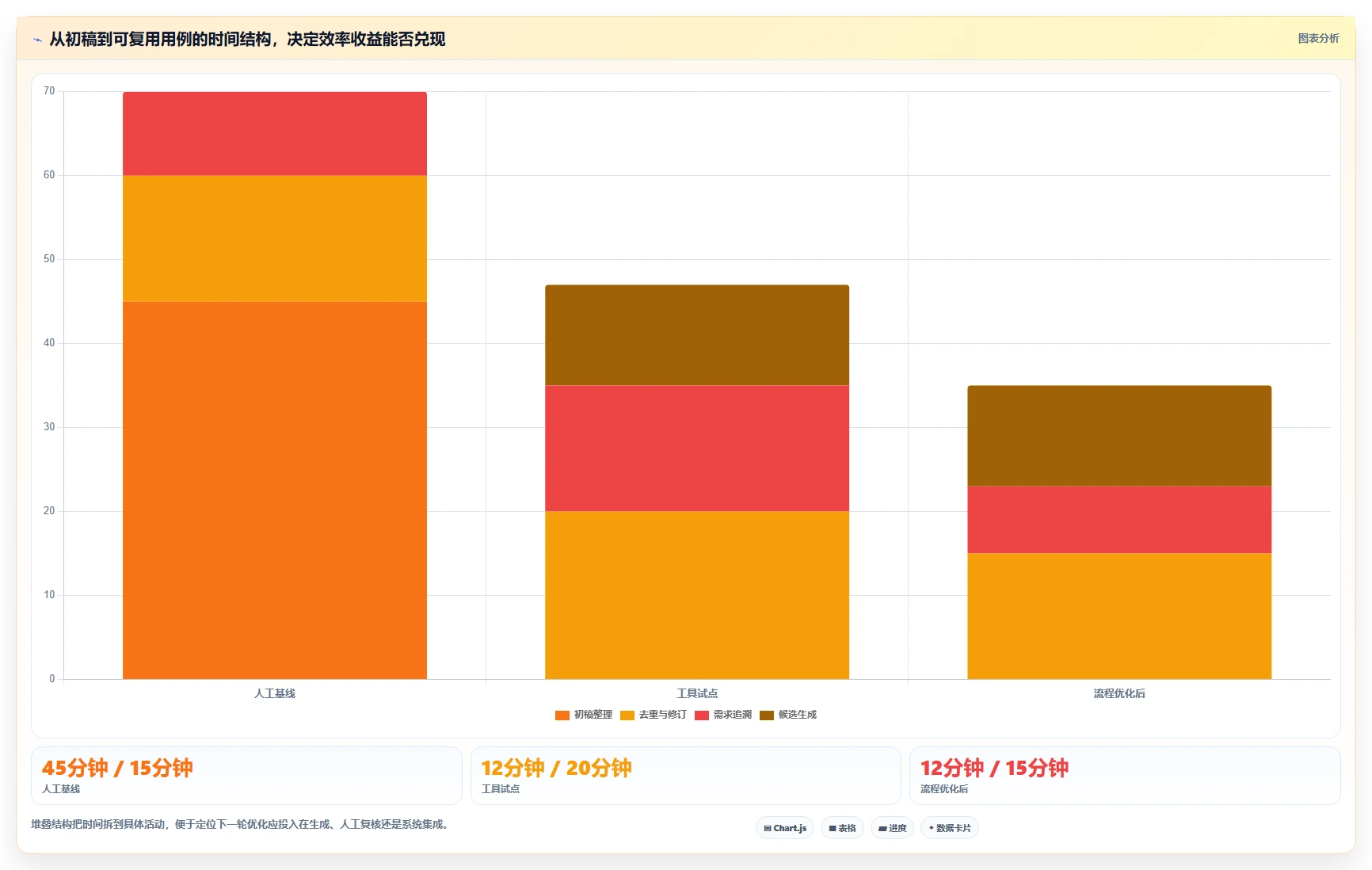Image resolution: width=1372 pixels, height=870 pixels.
Task: Click the 10 tick on the y-axis
Action: [x=49, y=595]
